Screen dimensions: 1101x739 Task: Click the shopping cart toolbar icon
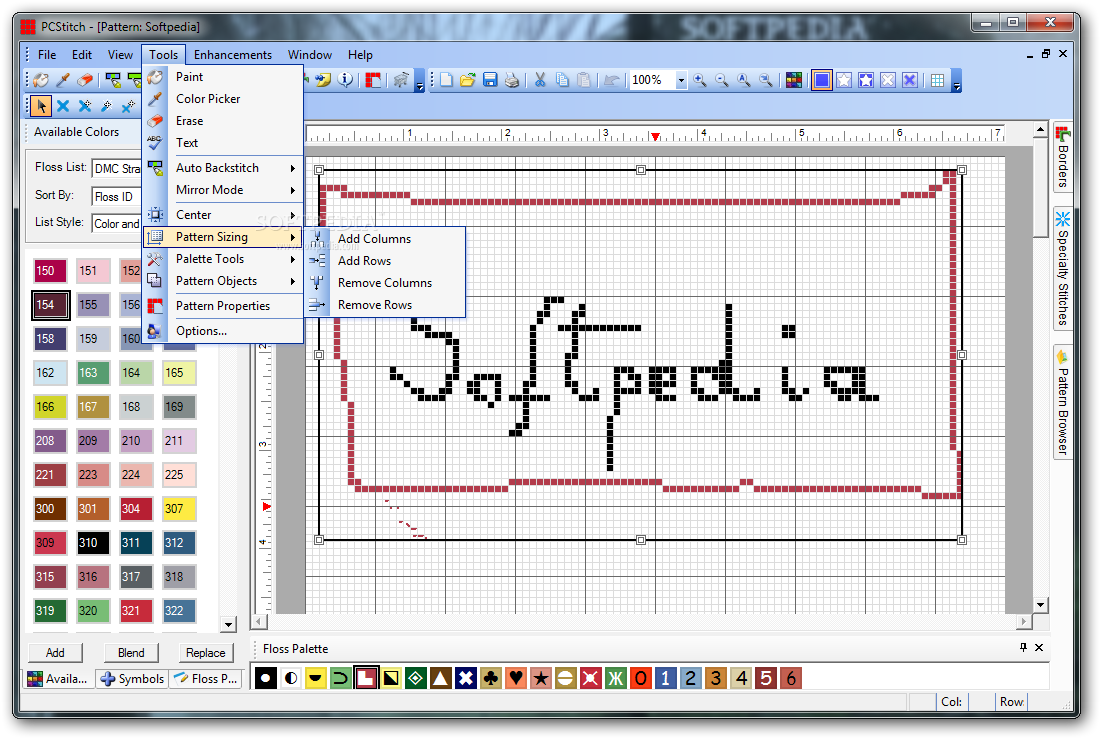[401, 80]
